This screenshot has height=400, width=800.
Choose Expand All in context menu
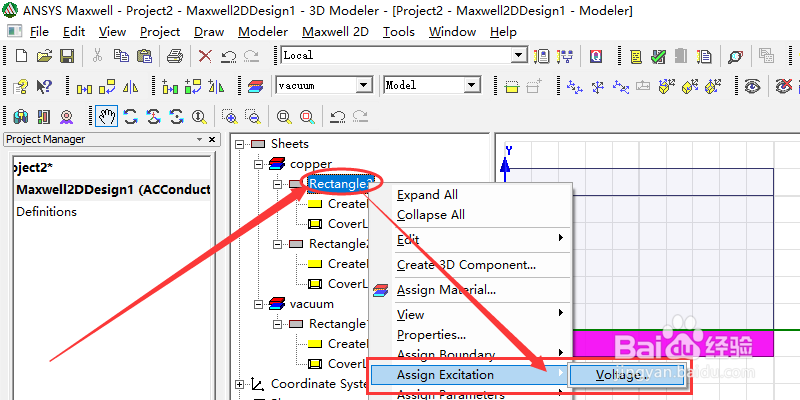(428, 195)
